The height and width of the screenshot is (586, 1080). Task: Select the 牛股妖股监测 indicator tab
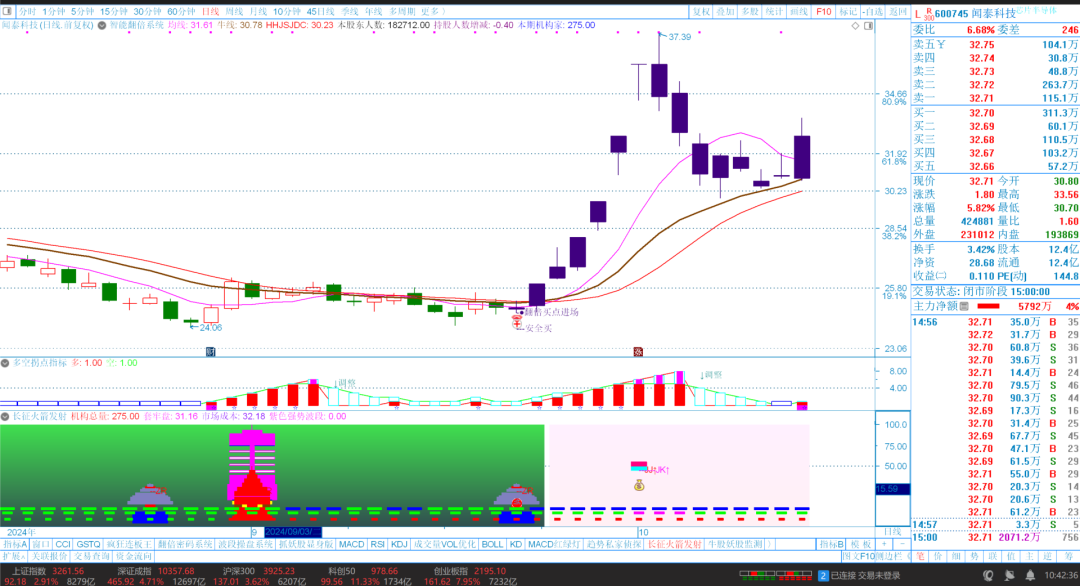click(736, 544)
